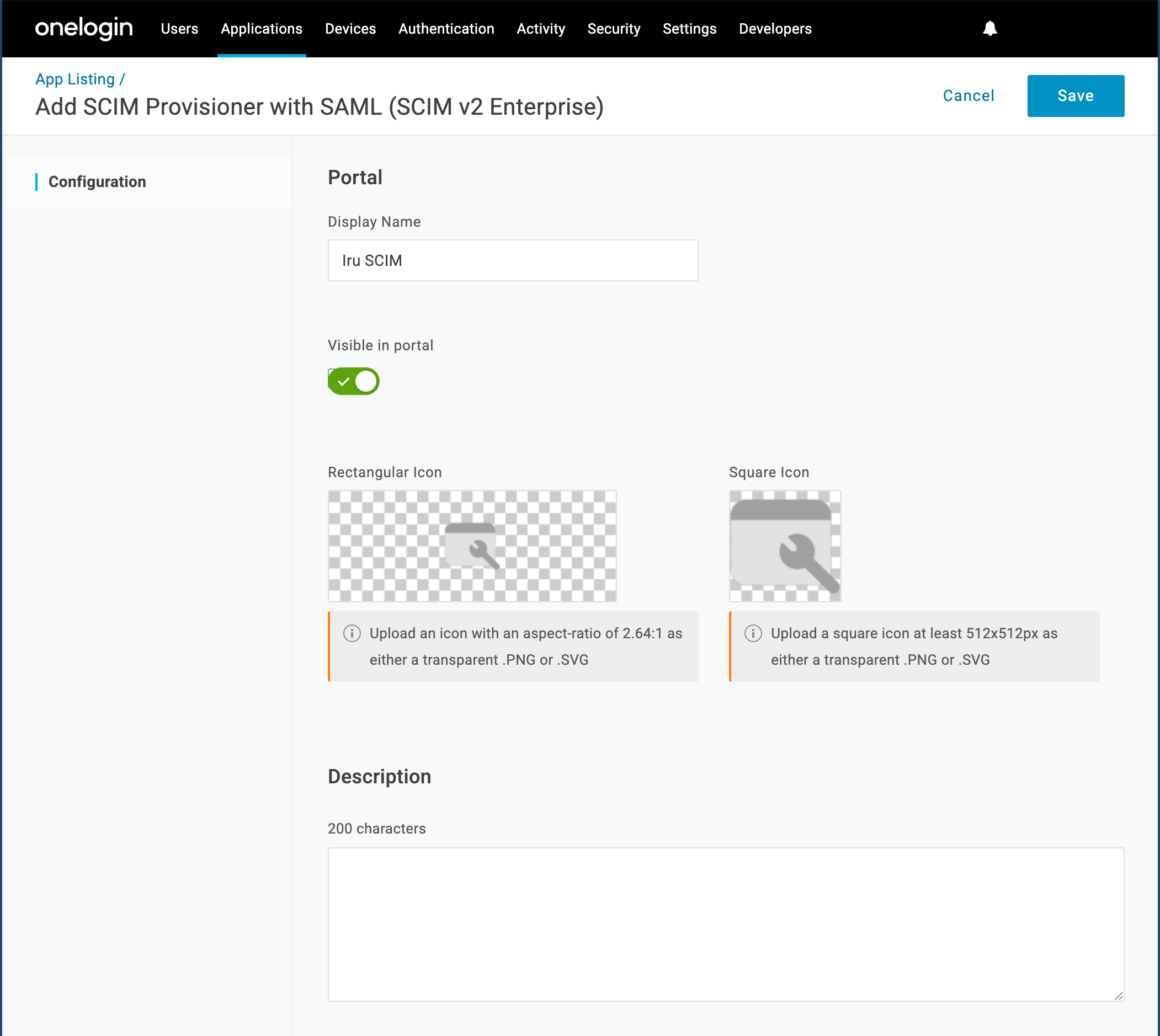
Task: Upload a Square Icon image
Action: (x=785, y=546)
